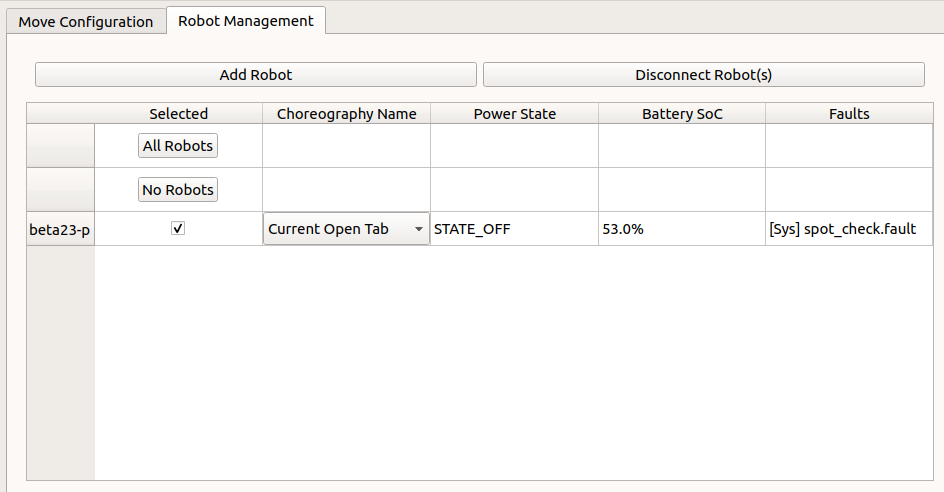
Task: Click the Add Robot button
Action: (x=256, y=75)
